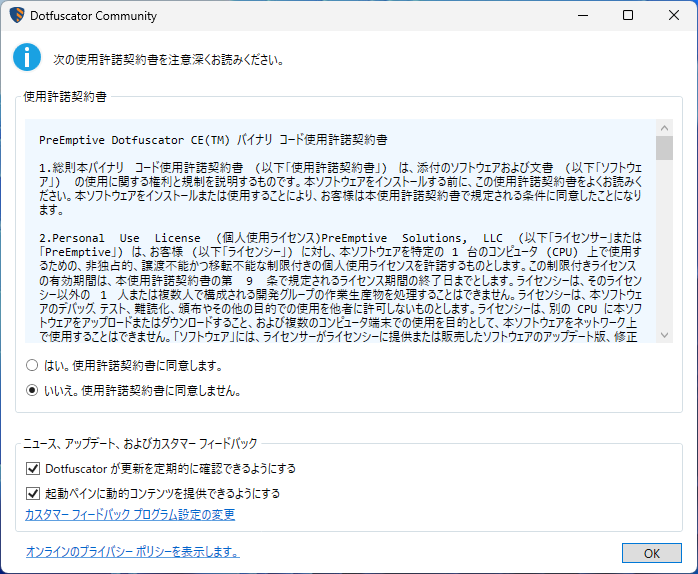Minimize the Dotfuscator Community window

pos(583,16)
